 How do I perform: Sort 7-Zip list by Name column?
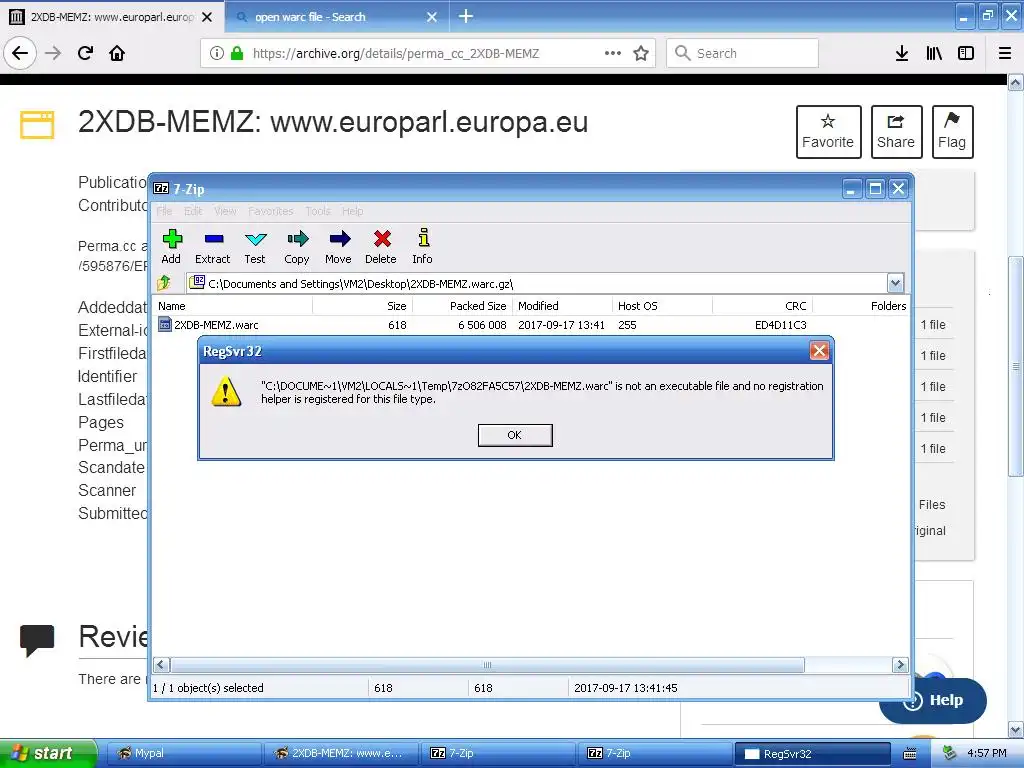click(232, 306)
